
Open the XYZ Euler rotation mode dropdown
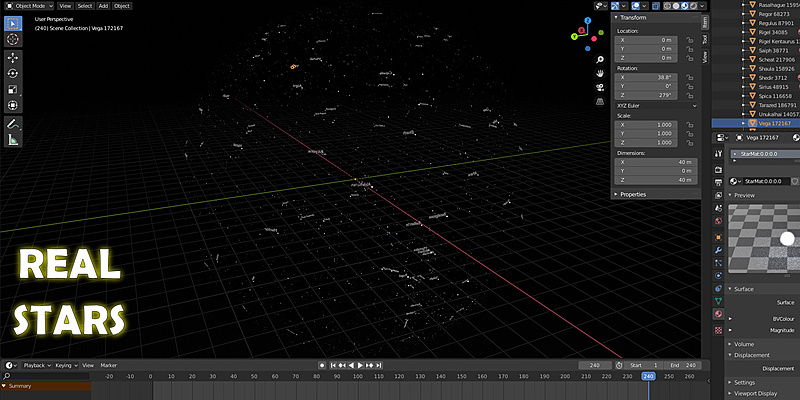click(x=656, y=105)
